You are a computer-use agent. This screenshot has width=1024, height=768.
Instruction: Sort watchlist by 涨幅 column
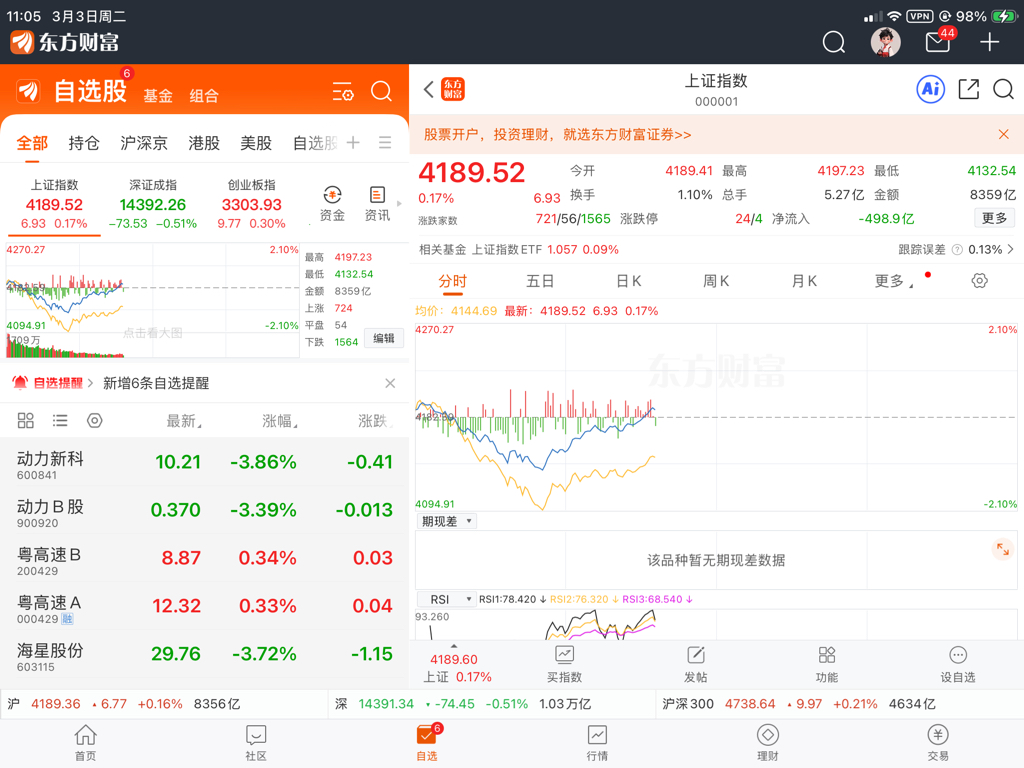[x=280, y=421]
